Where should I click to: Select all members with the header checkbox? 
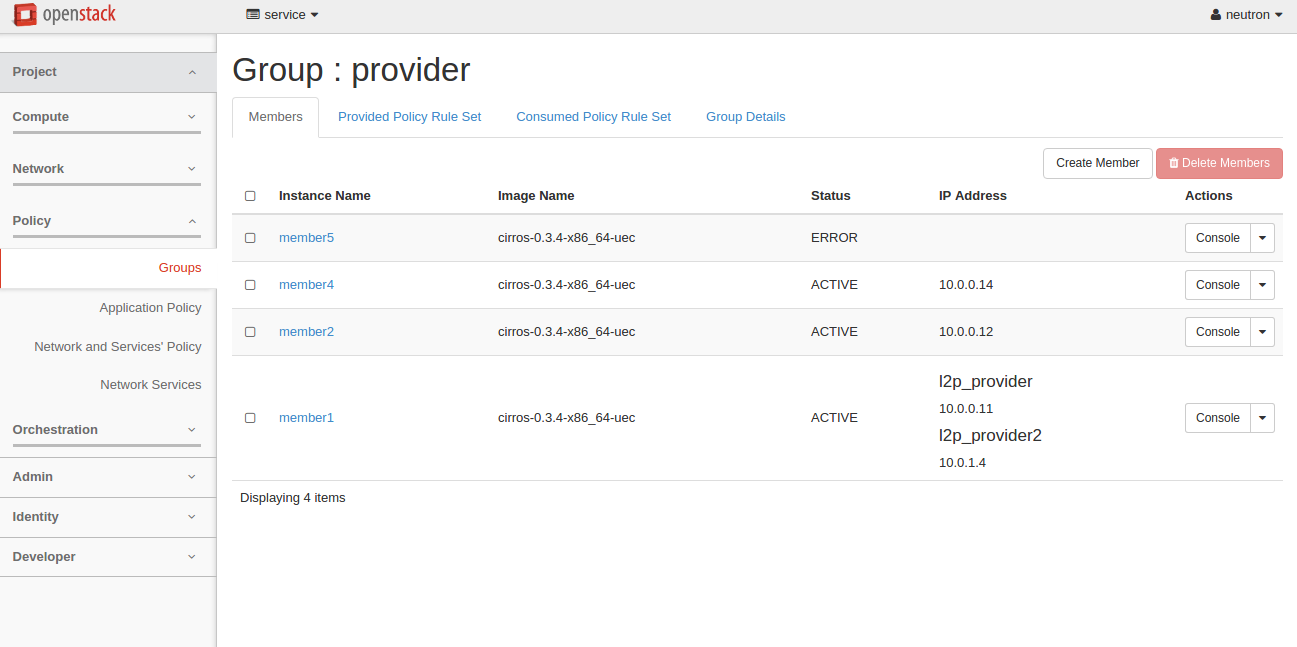[x=250, y=196]
